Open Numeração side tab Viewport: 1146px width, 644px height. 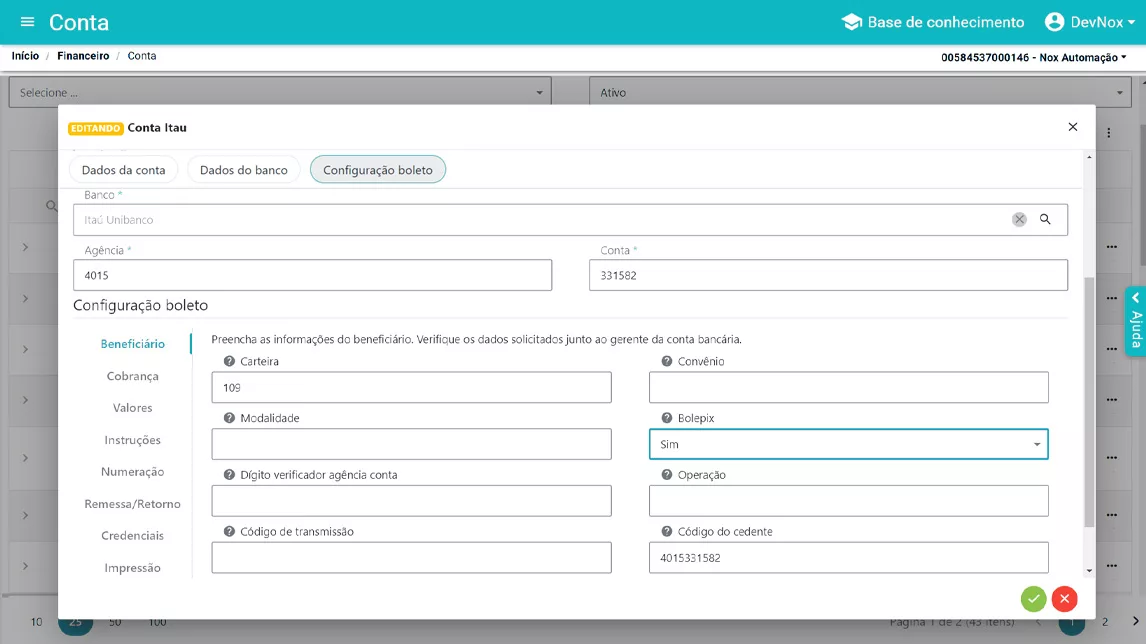click(132, 471)
